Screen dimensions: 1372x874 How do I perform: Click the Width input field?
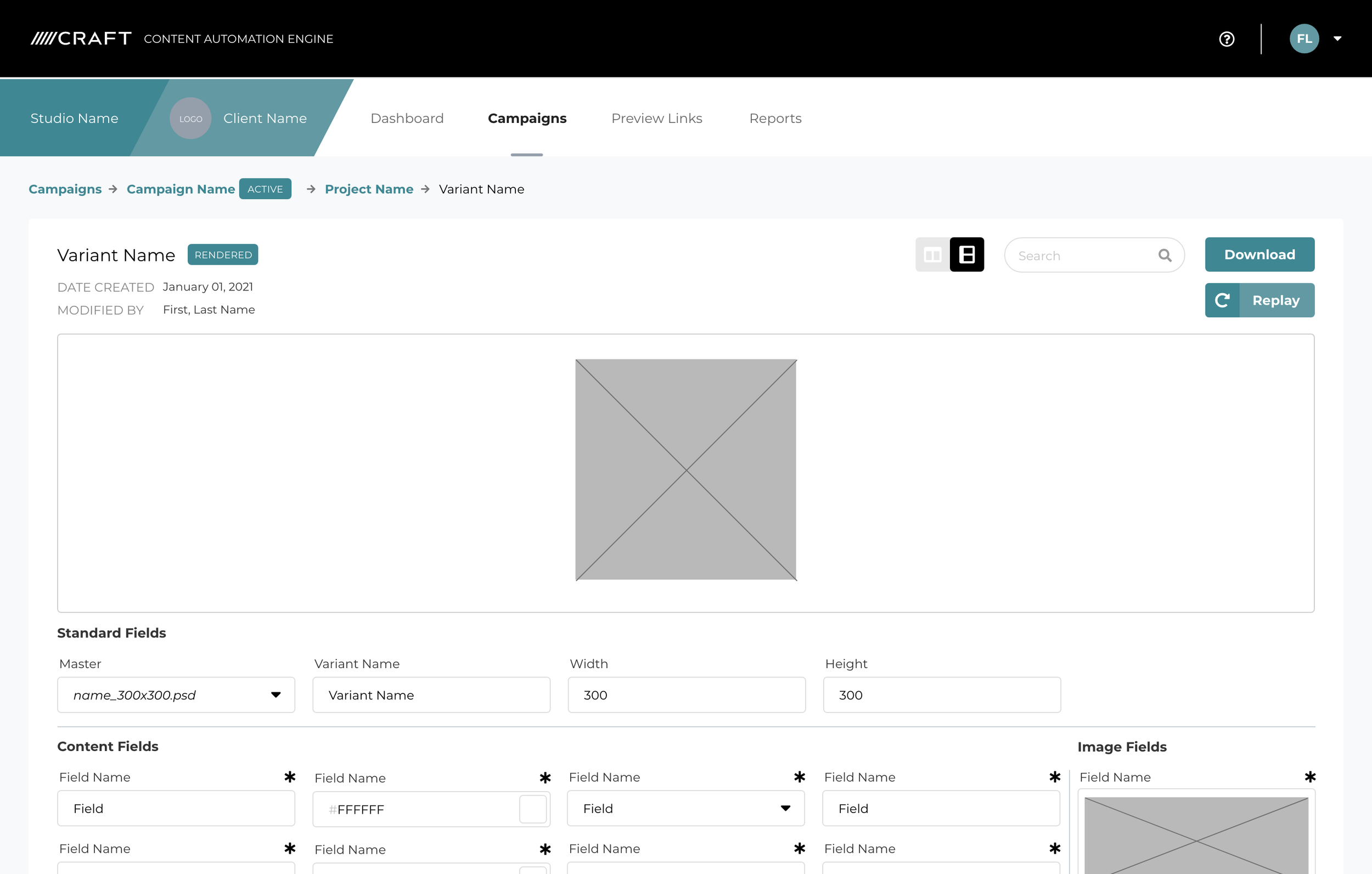pos(686,695)
